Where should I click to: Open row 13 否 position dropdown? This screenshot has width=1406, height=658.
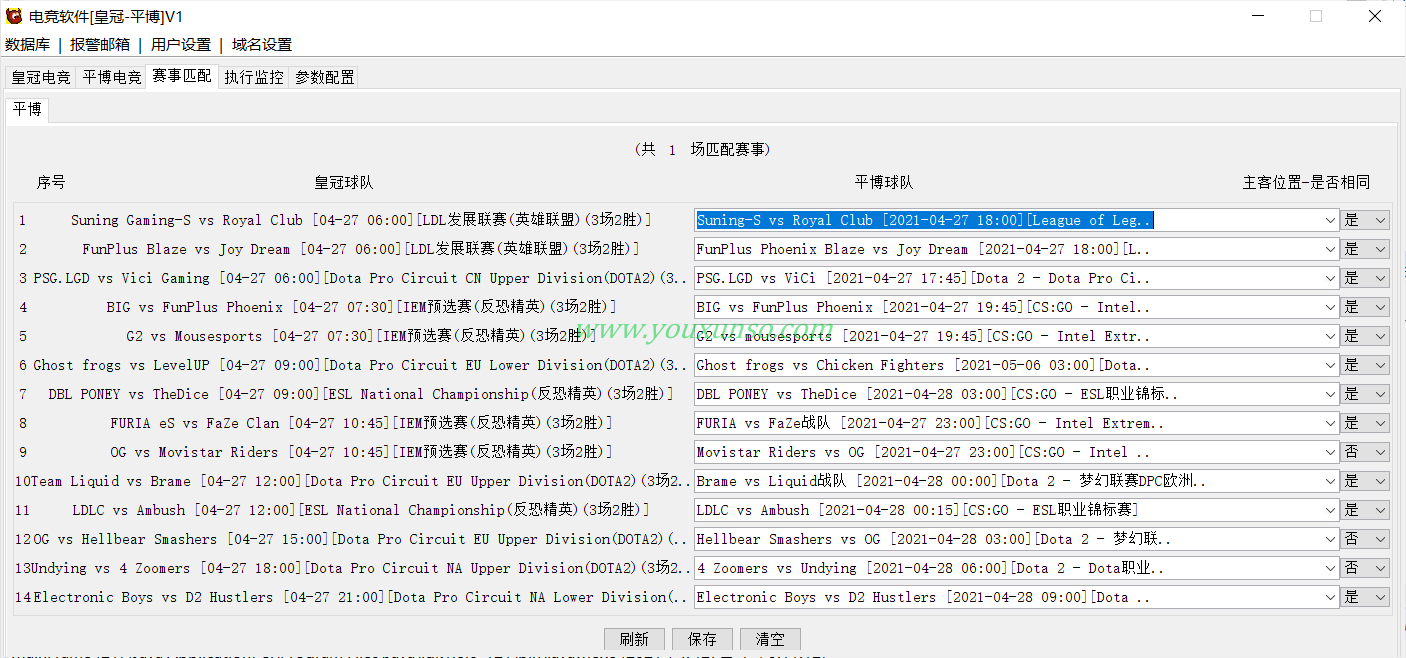pyautogui.click(x=1365, y=568)
